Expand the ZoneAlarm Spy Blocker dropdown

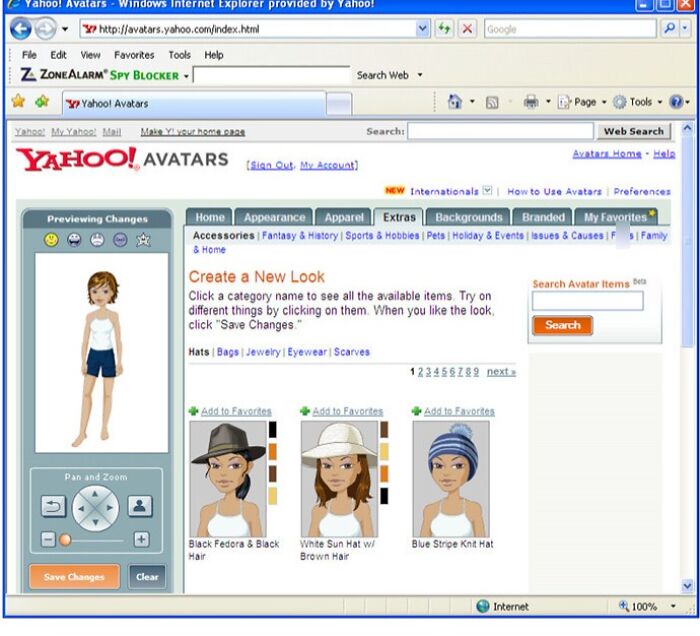pos(186,76)
